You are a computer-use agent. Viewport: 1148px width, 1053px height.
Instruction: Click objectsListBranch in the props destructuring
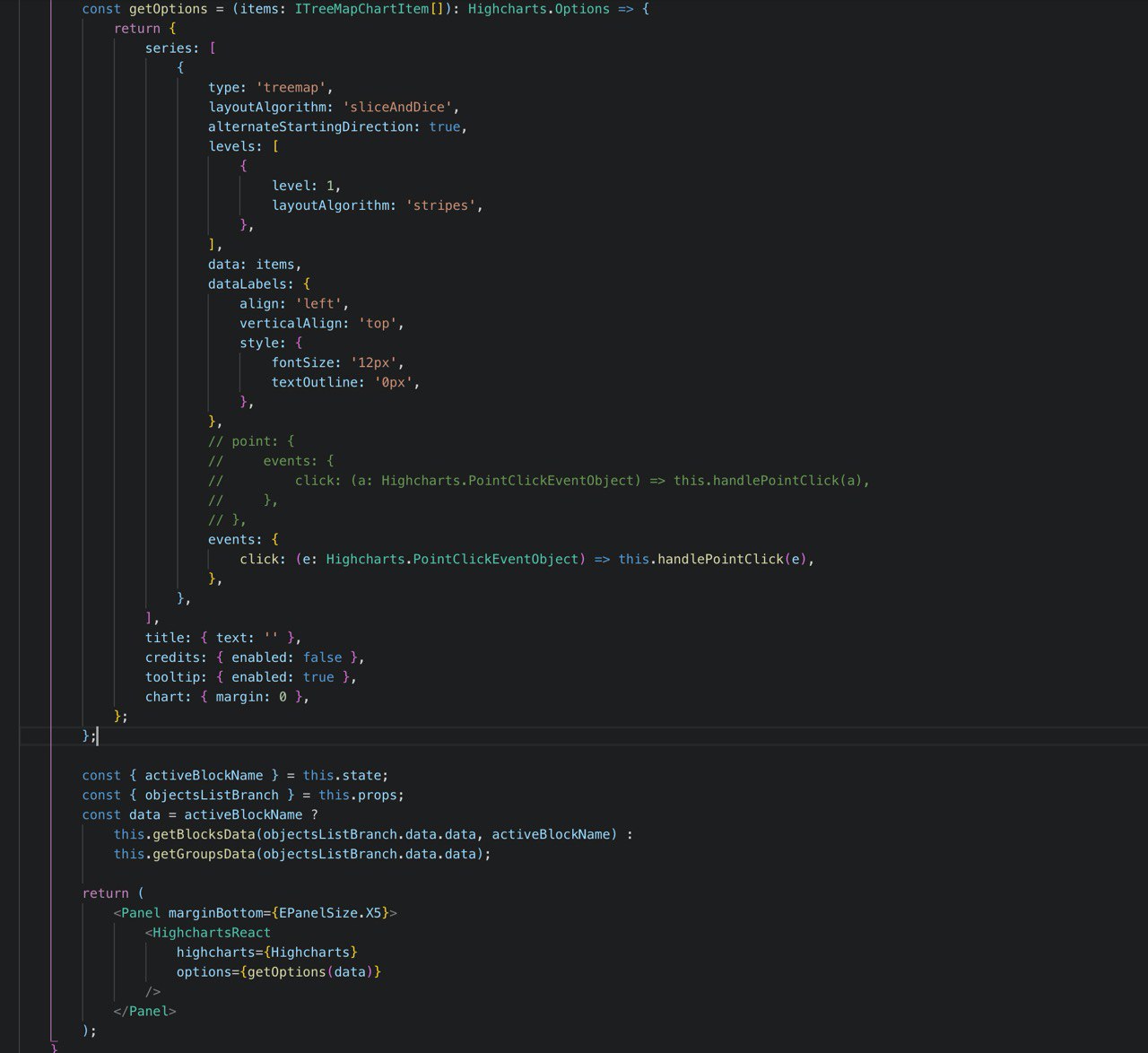[x=212, y=796]
